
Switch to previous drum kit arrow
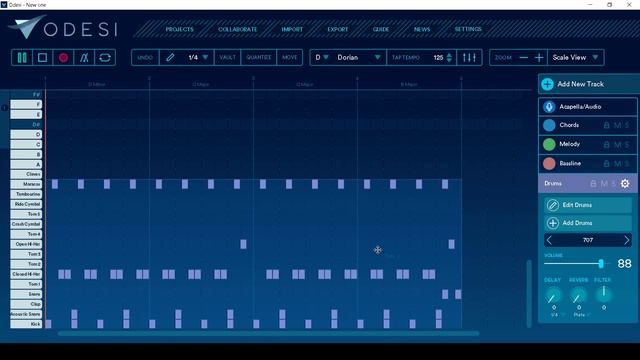(549, 240)
